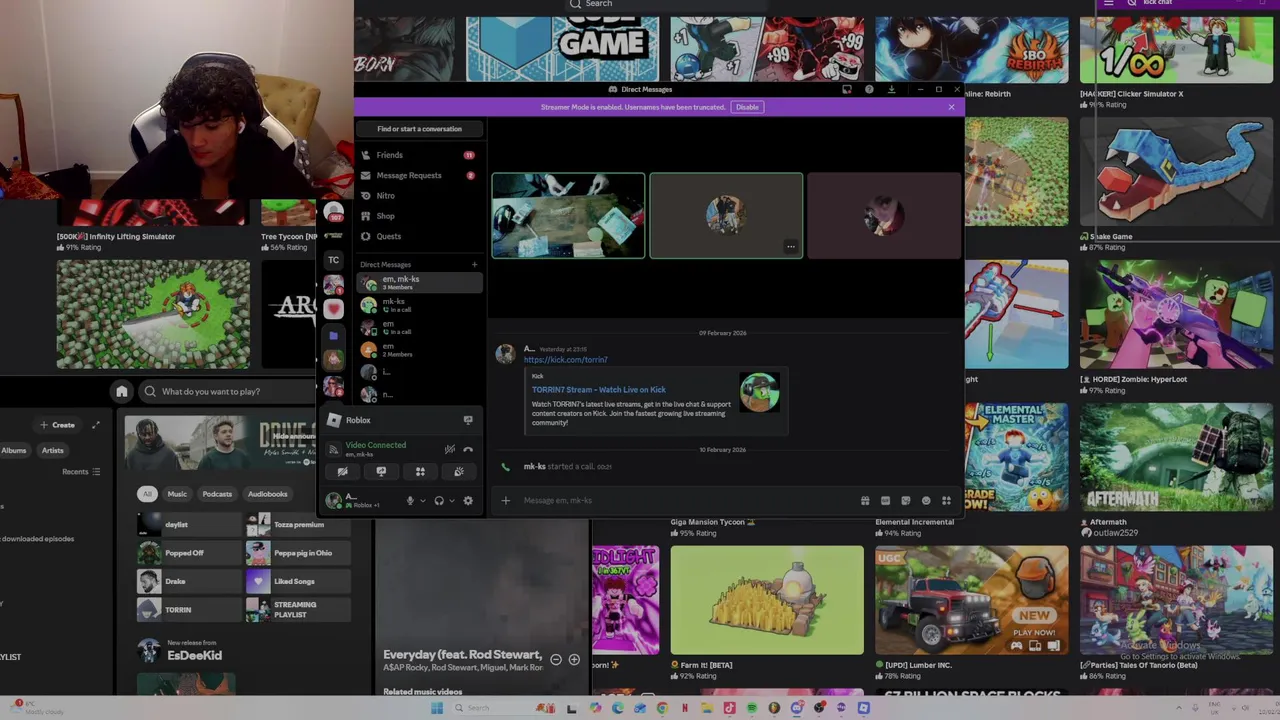The height and width of the screenshot is (720, 1280).
Task: Disable Streamer Mode in the purple banner
Action: (x=747, y=107)
